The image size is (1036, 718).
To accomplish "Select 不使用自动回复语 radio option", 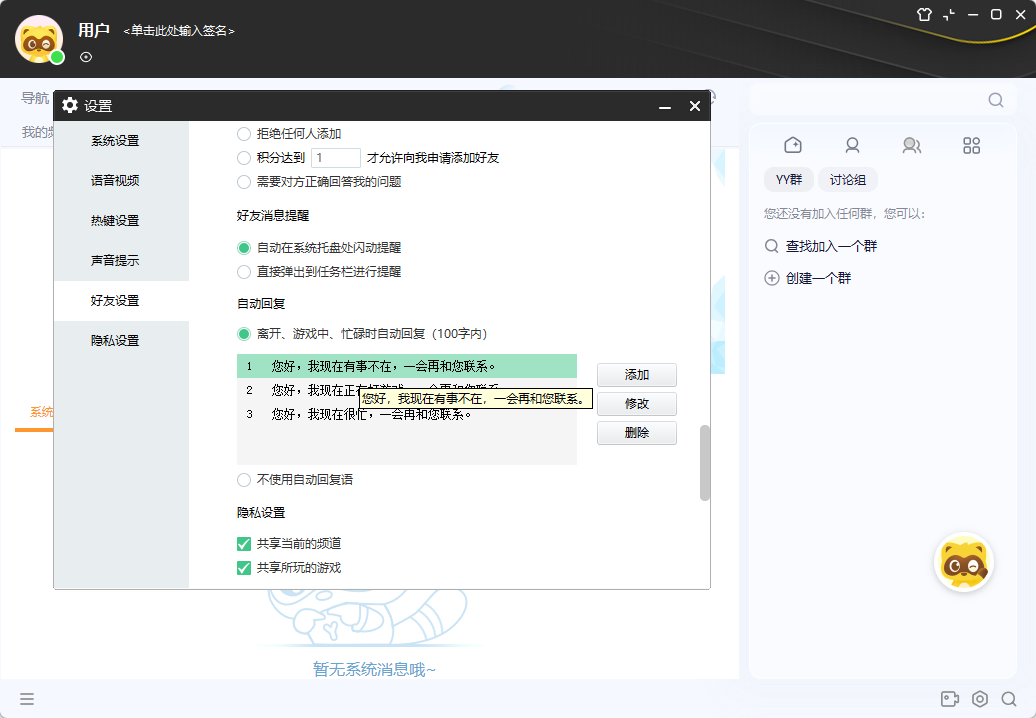I will tap(244, 480).
